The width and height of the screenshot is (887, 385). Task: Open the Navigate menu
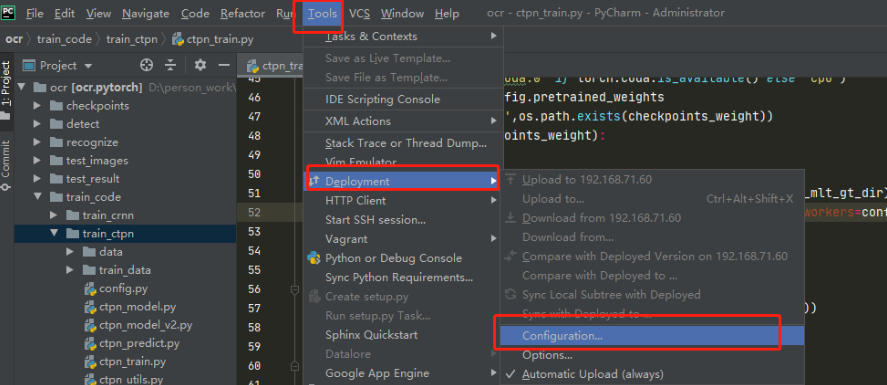(x=146, y=14)
